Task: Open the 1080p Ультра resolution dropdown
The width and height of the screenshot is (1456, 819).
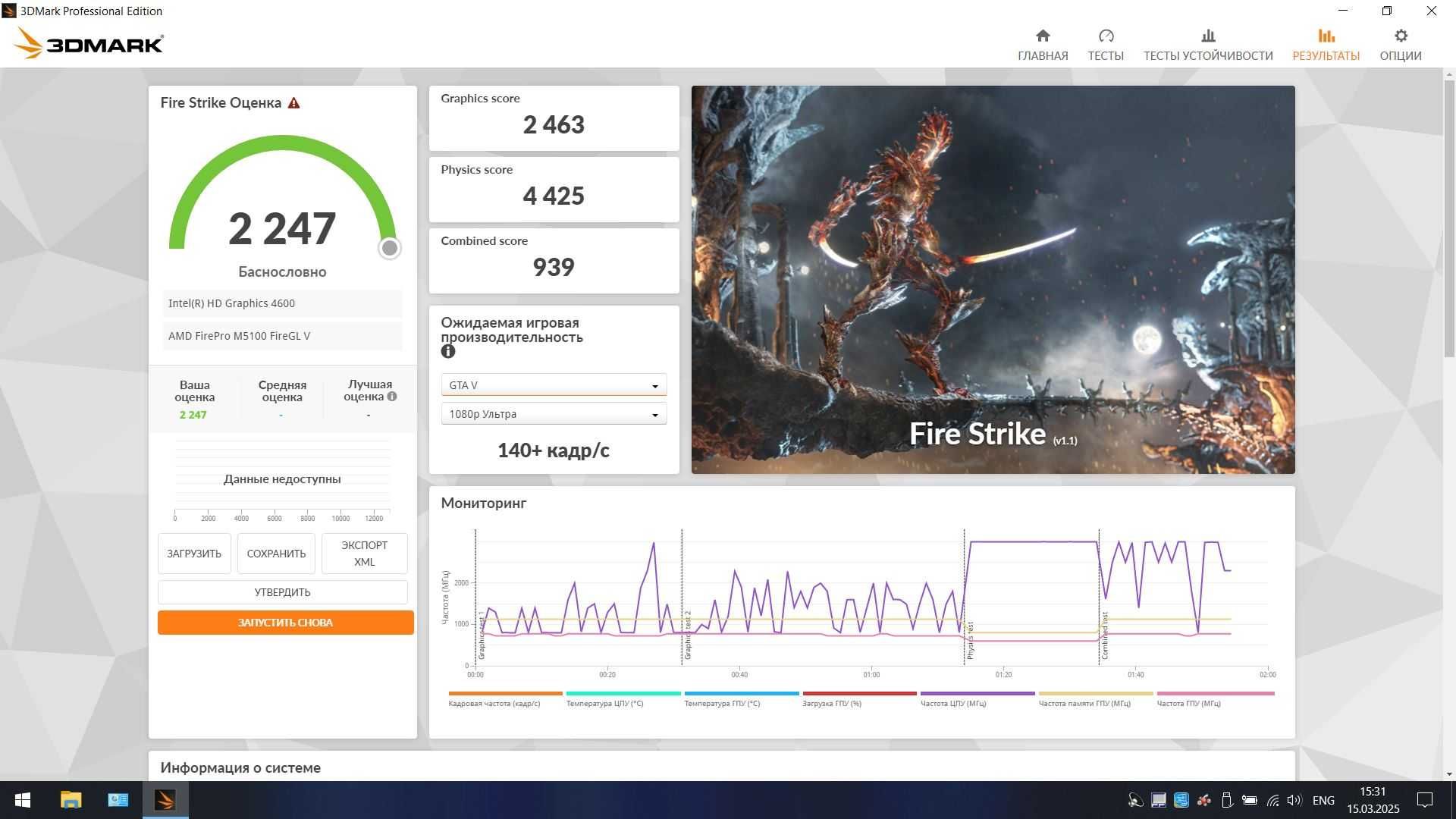Action: [554, 414]
